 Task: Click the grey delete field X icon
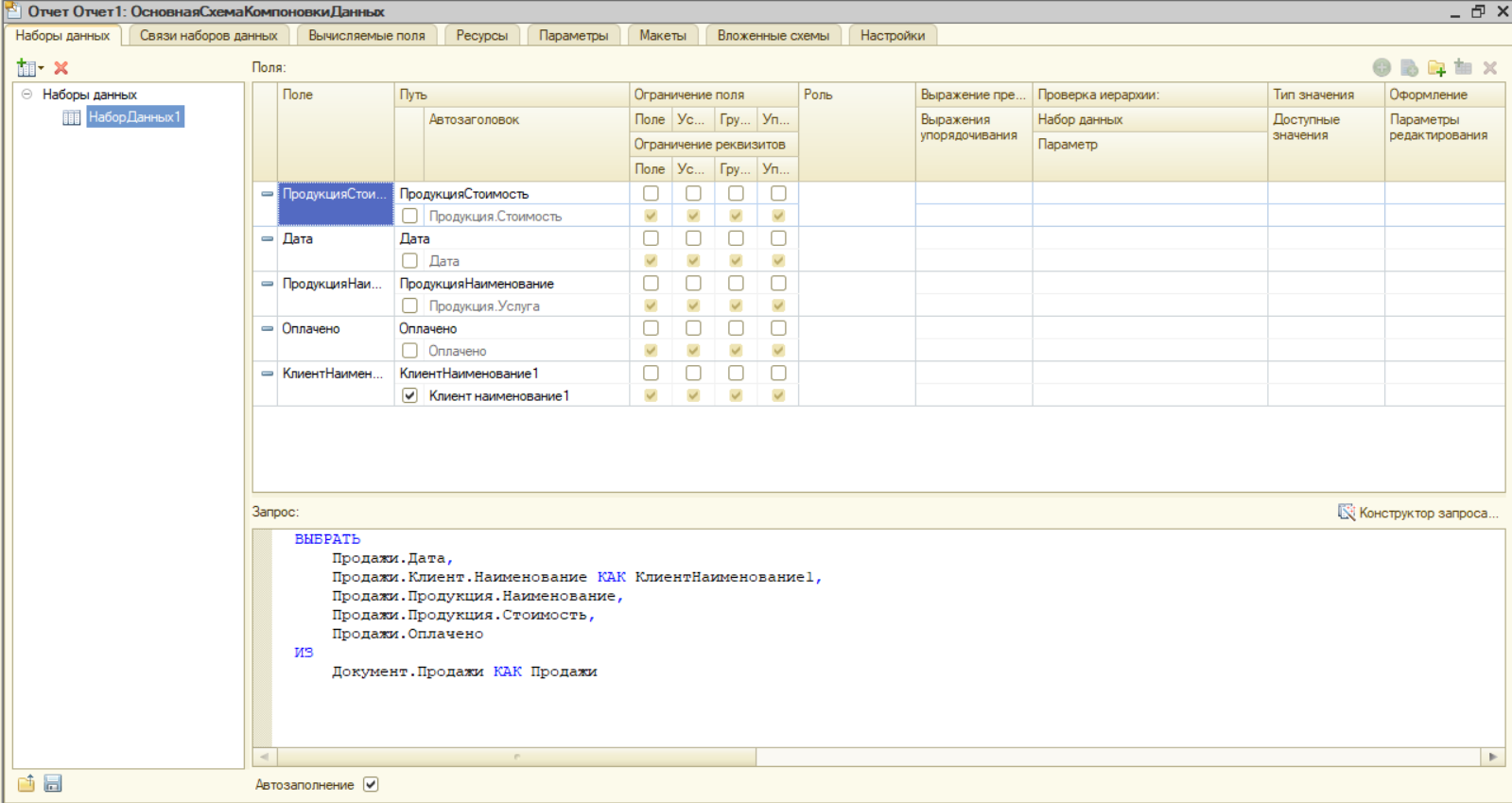(1490, 68)
